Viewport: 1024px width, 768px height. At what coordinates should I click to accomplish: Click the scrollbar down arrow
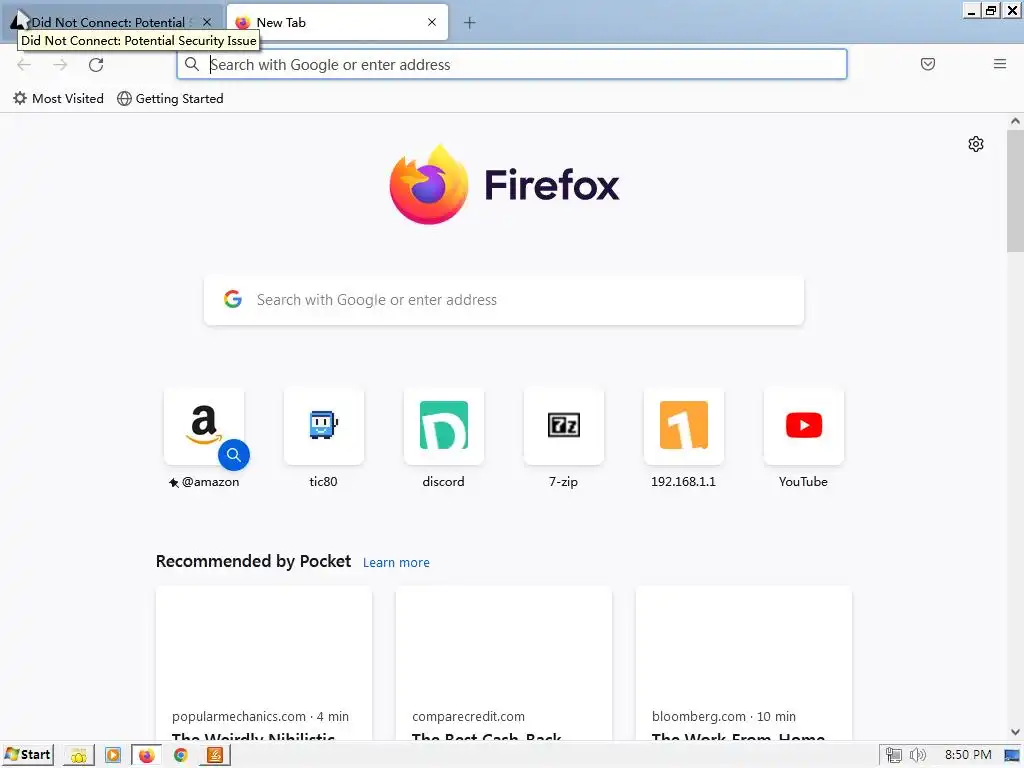click(1015, 732)
